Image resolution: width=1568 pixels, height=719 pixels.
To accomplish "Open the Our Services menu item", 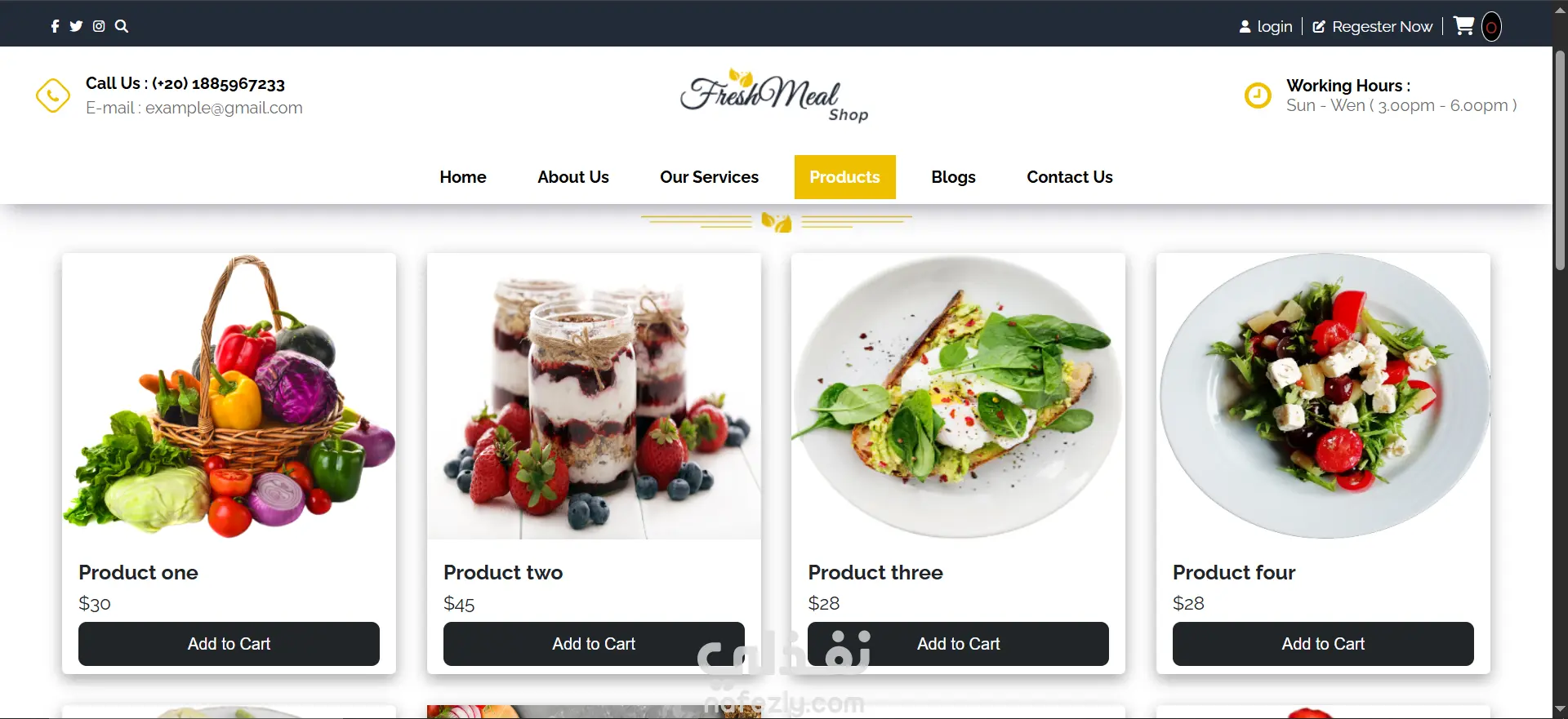I will pyautogui.click(x=709, y=177).
